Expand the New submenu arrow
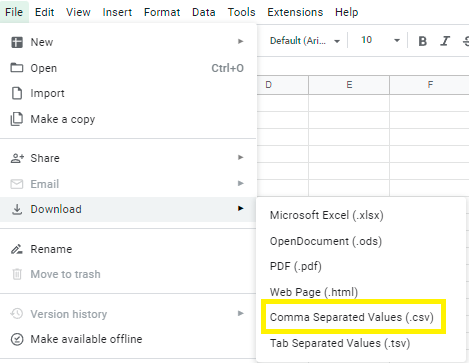 [x=240, y=41]
